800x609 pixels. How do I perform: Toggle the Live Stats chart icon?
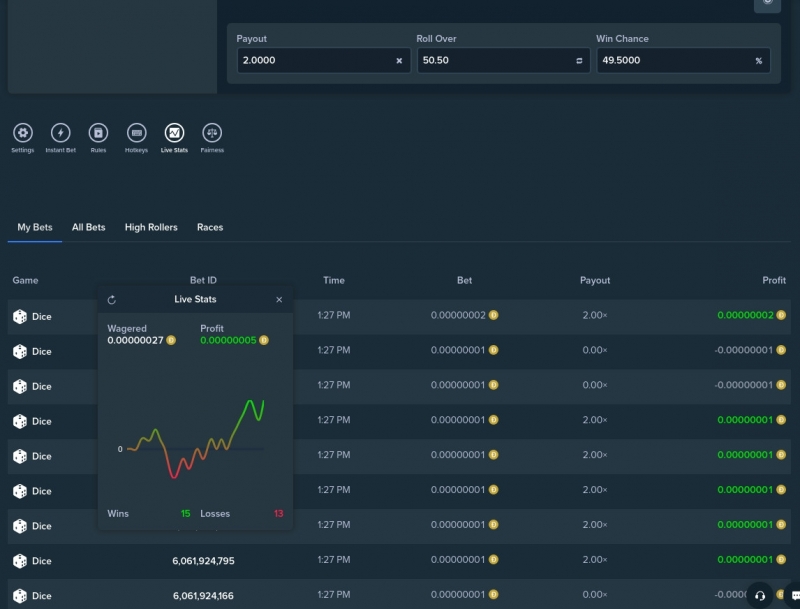click(174, 133)
